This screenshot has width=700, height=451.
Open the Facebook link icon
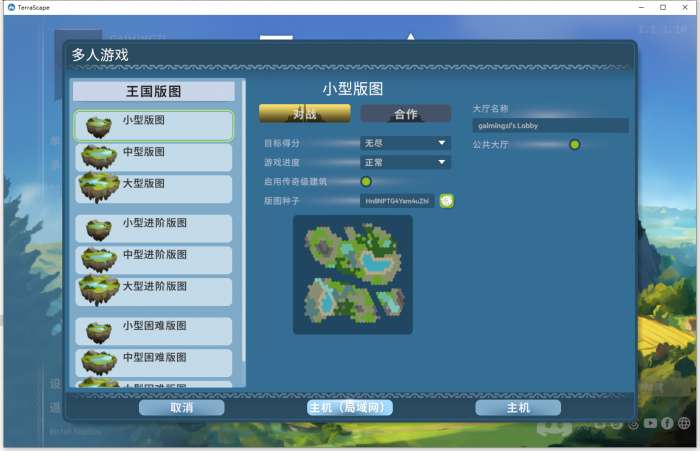tap(667, 423)
